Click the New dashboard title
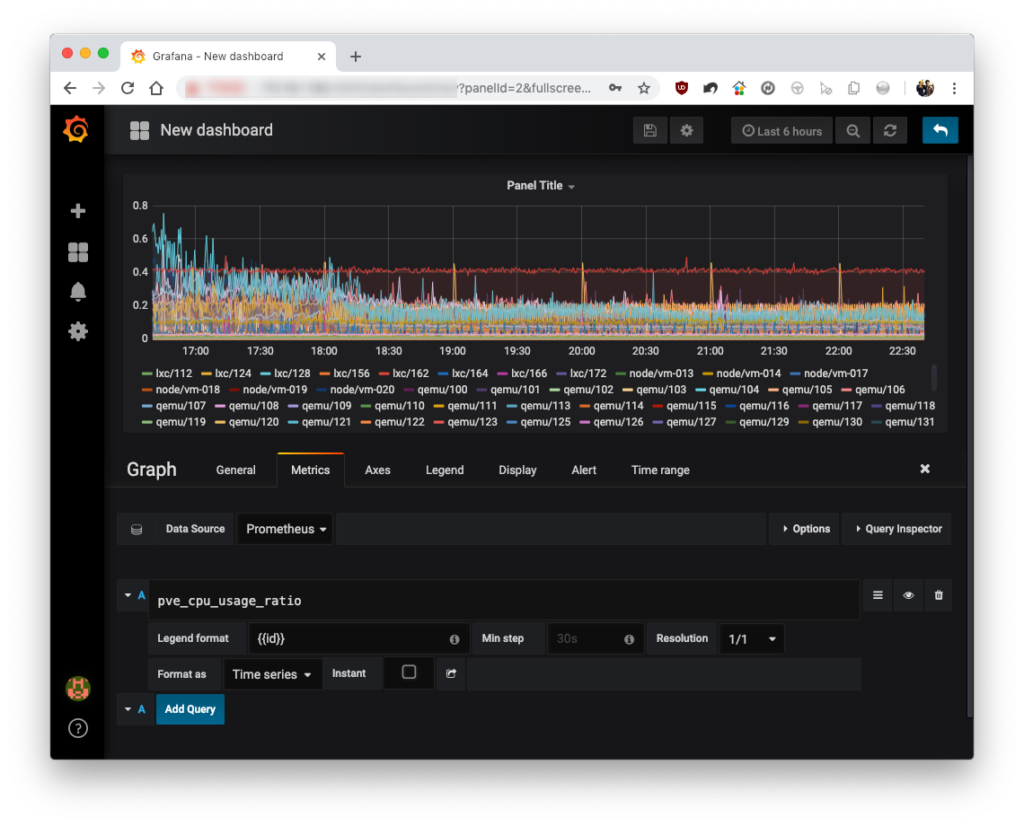The height and width of the screenshot is (826, 1024). 217,131
